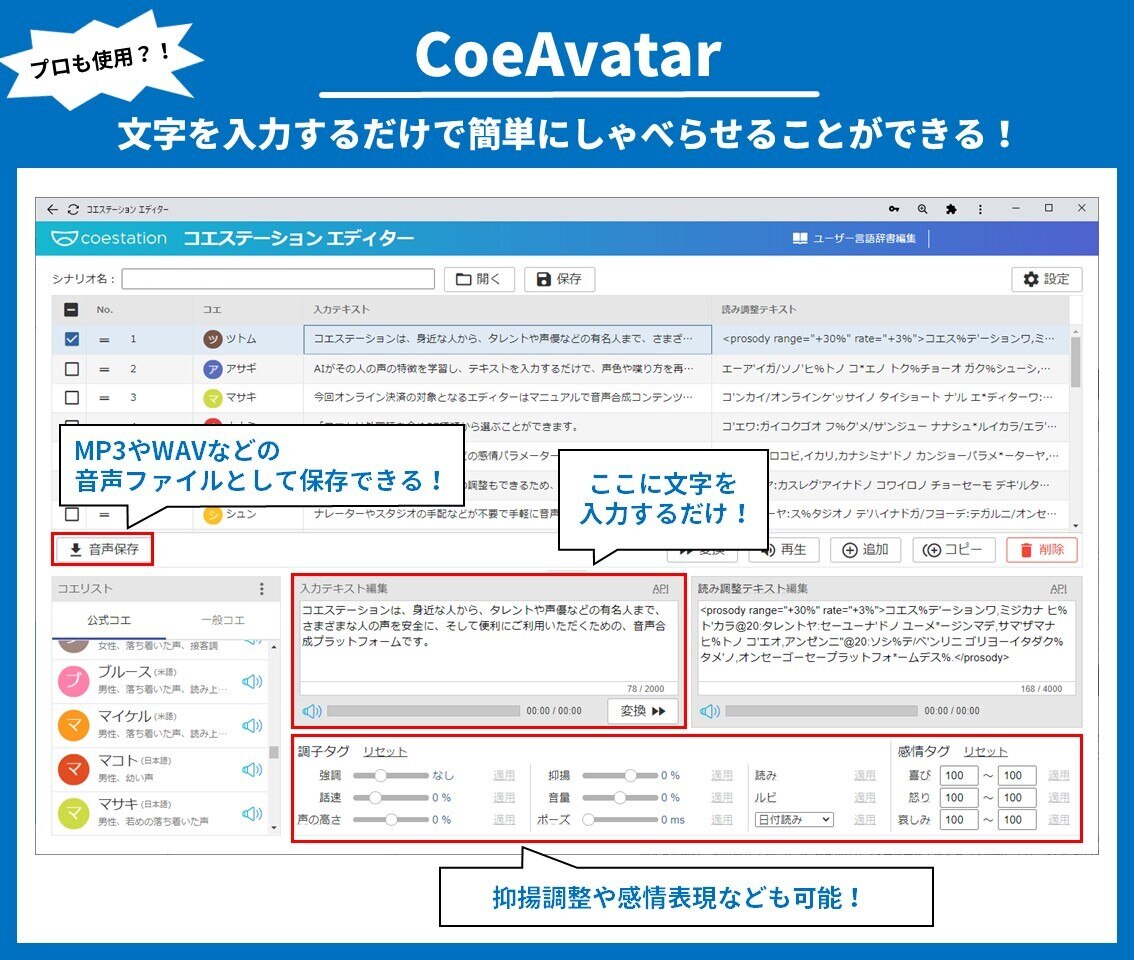Play the ブルース voice sample speaker icon

252,681
